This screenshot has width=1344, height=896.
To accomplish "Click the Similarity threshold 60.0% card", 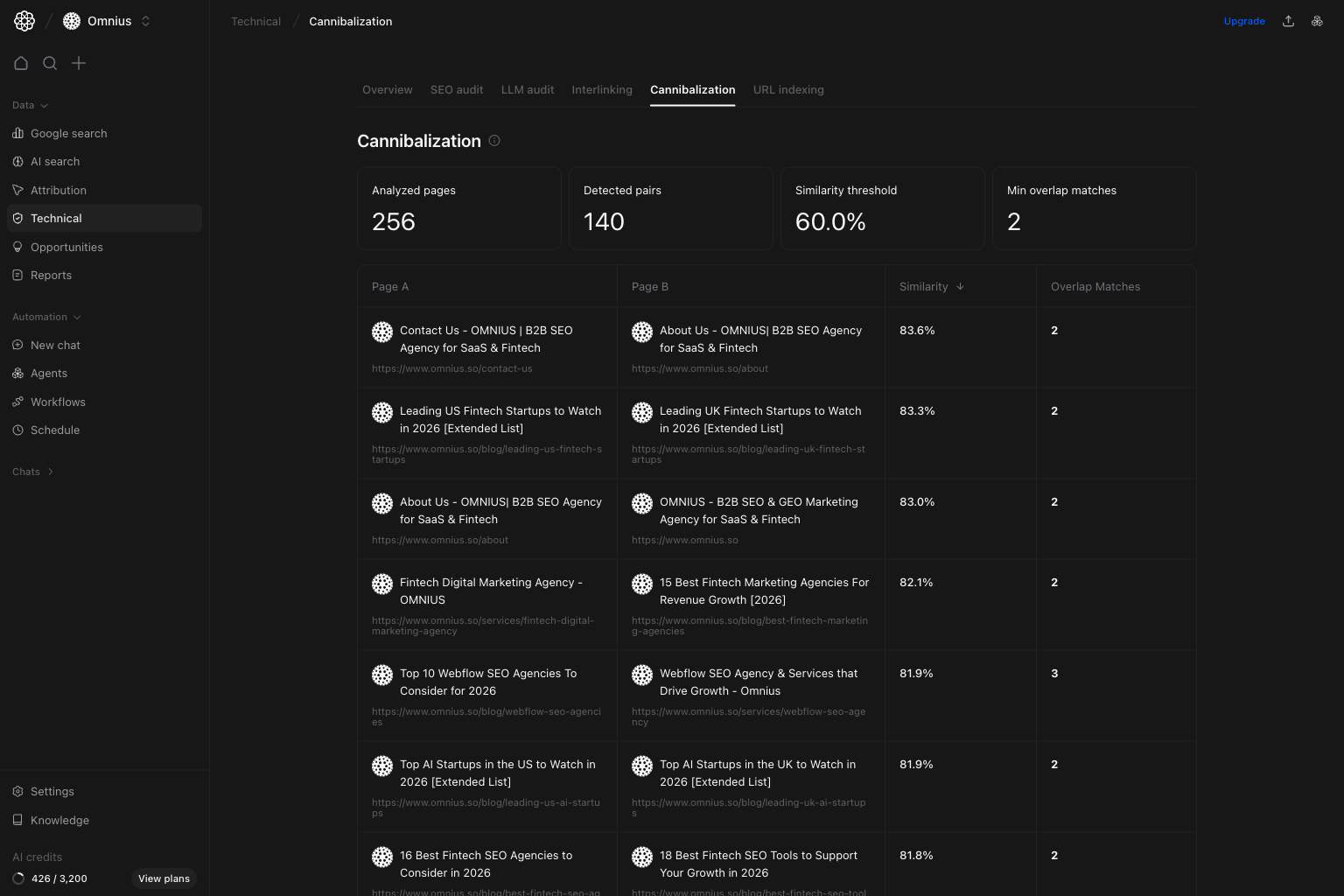I will [x=883, y=208].
